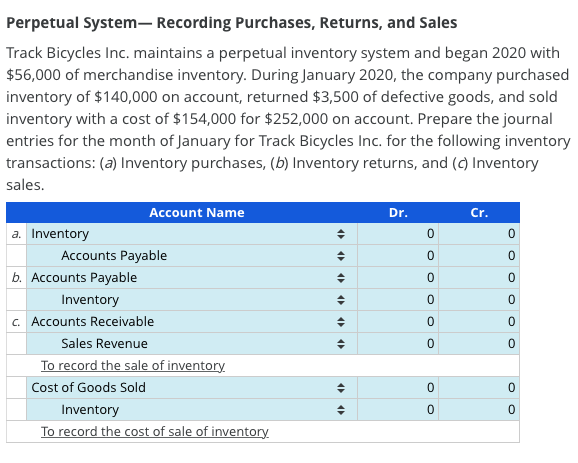Click the Dr. field for Inventory below Cost of Goods Sold
Screen dimensions: 578x463
(398, 410)
